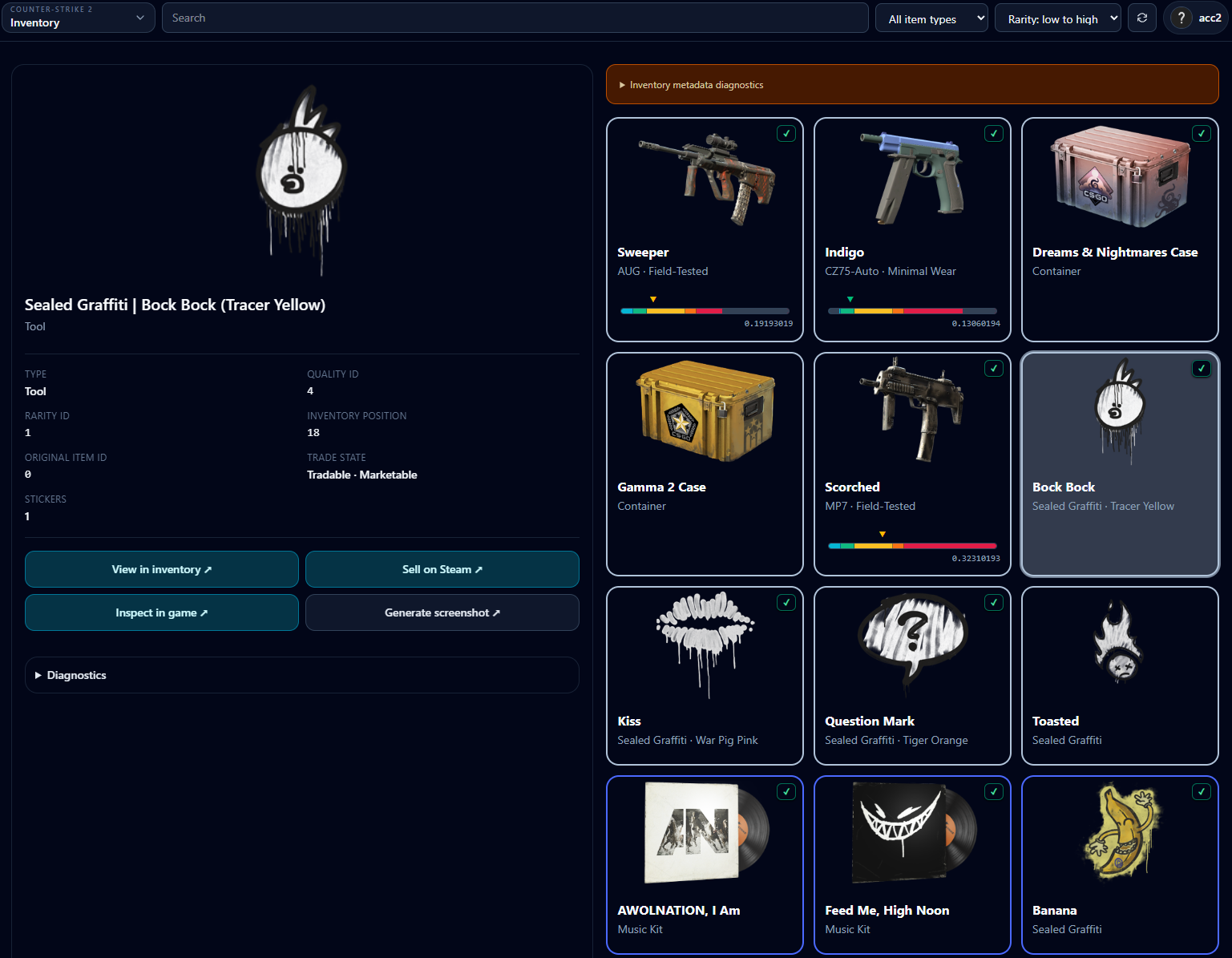1232x958 pixels.
Task: Toggle the Feed Me music kit checkbox
Action: pos(994,792)
